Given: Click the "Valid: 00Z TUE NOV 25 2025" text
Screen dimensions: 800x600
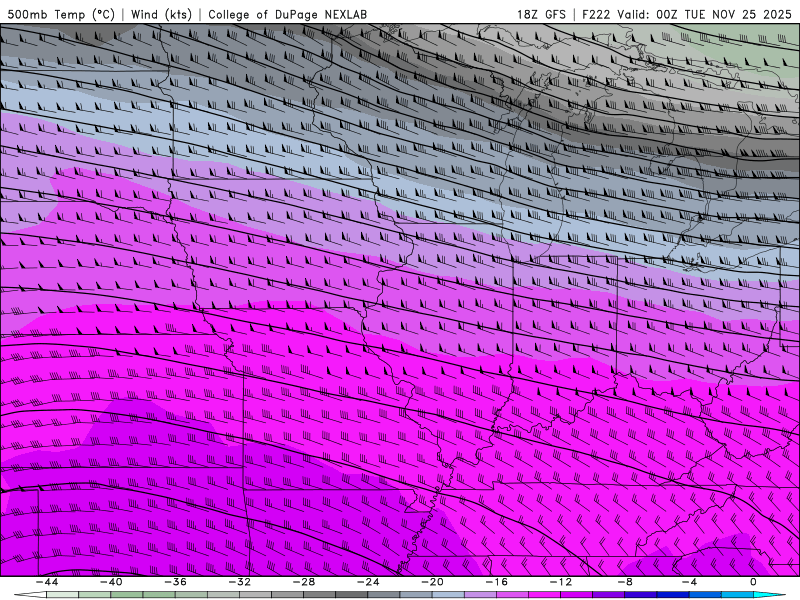Looking at the screenshot, I should click(x=704, y=14).
